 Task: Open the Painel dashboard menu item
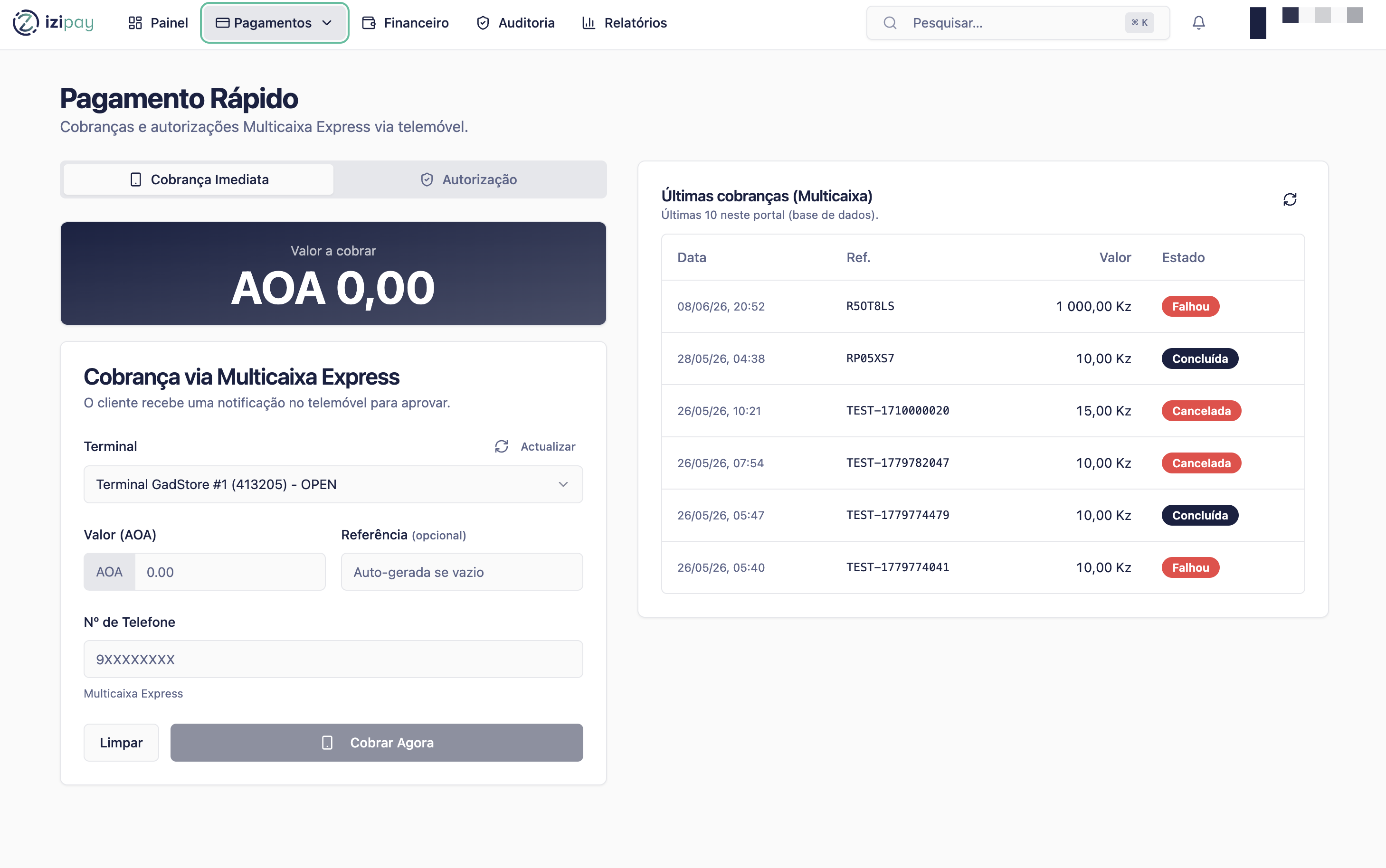[x=158, y=23]
